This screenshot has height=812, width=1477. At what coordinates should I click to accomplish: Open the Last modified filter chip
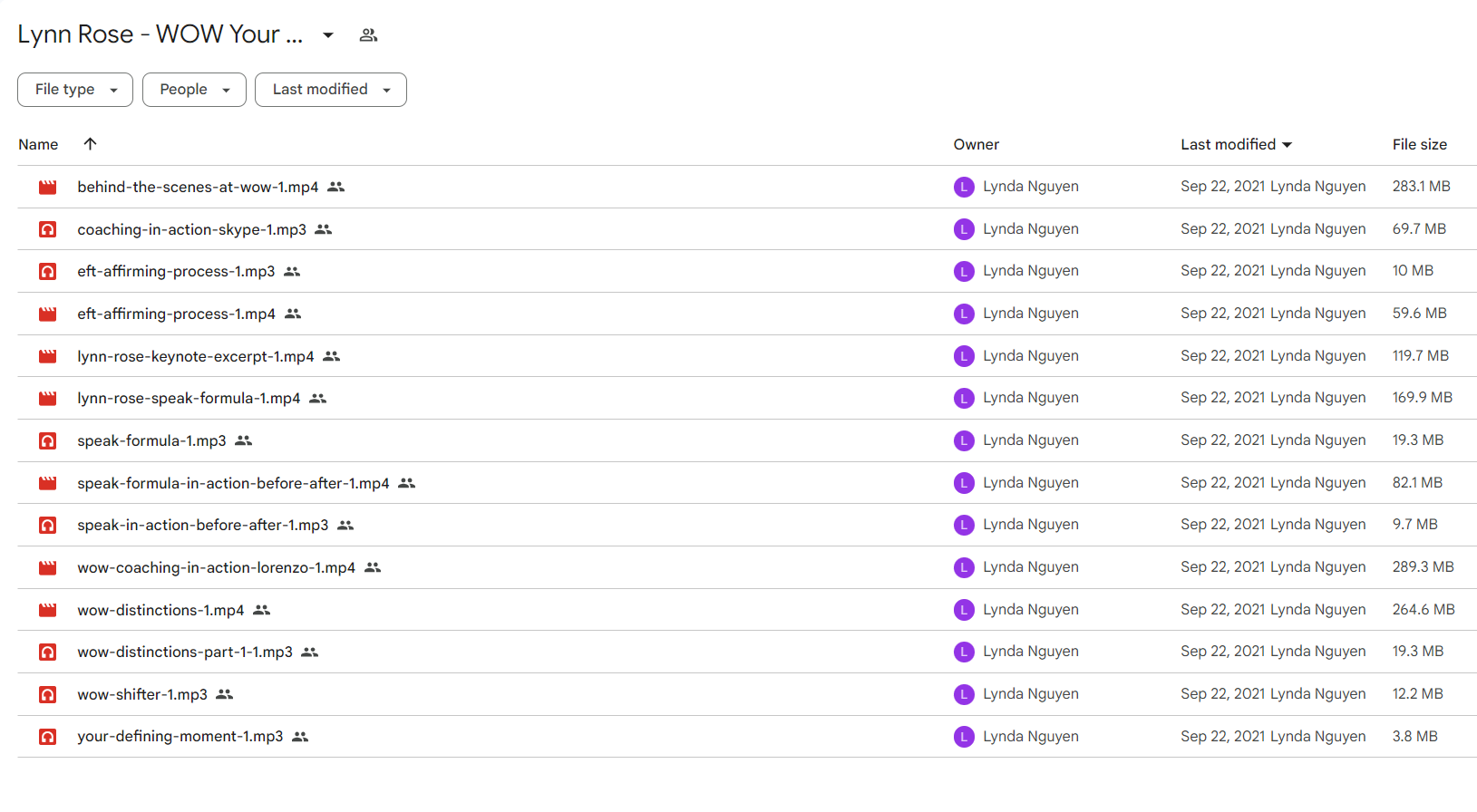(331, 90)
